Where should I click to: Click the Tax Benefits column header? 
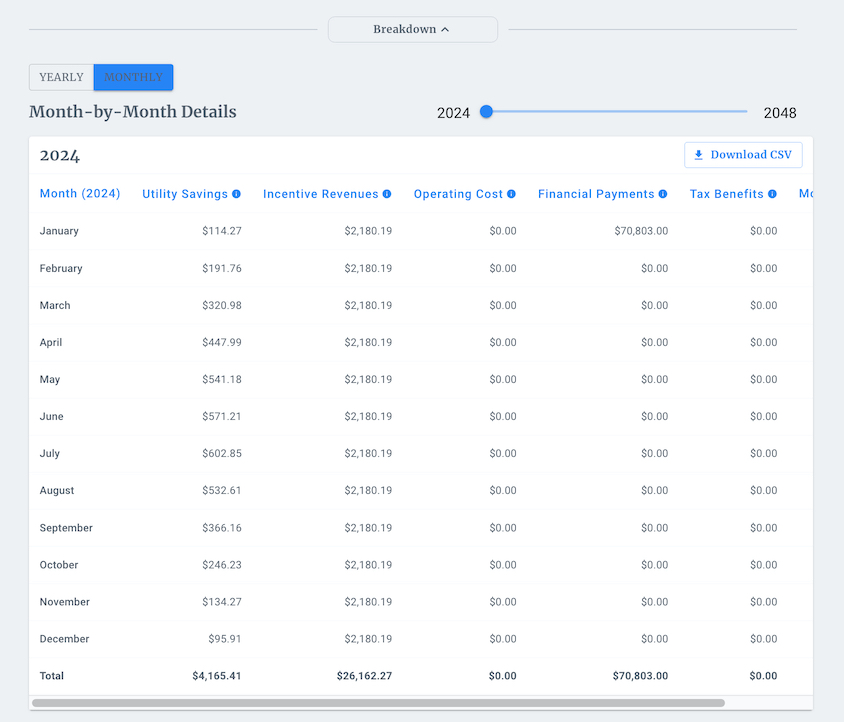click(x=726, y=194)
